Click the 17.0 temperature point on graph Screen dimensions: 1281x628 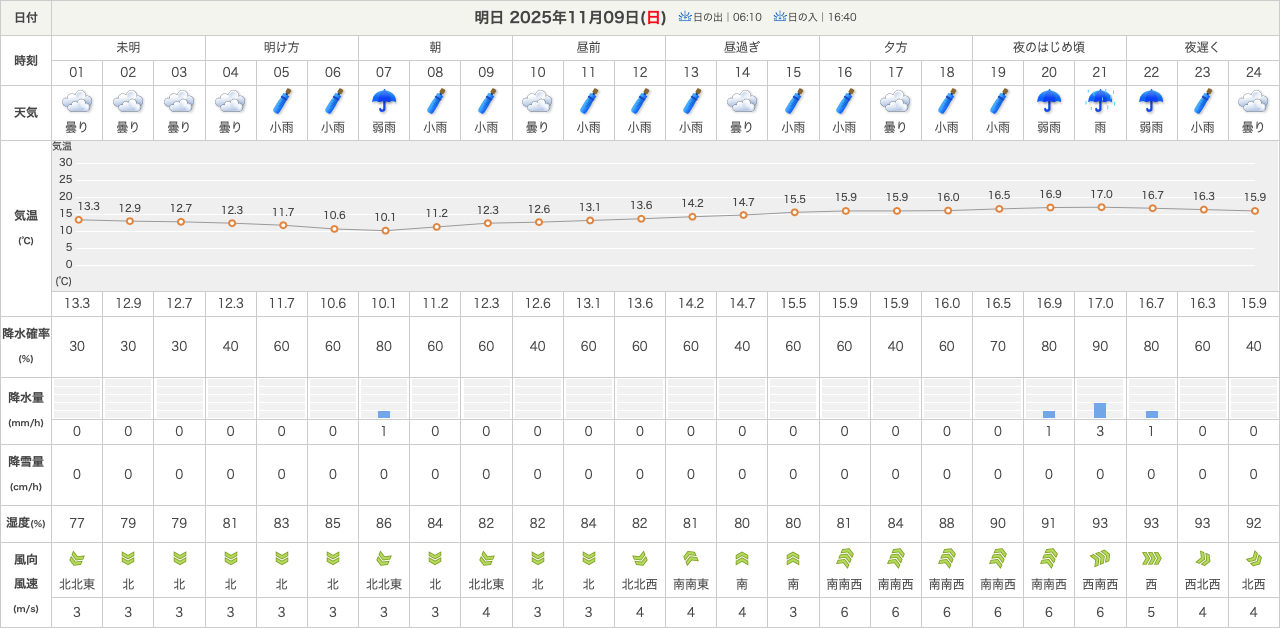[x=1101, y=207]
